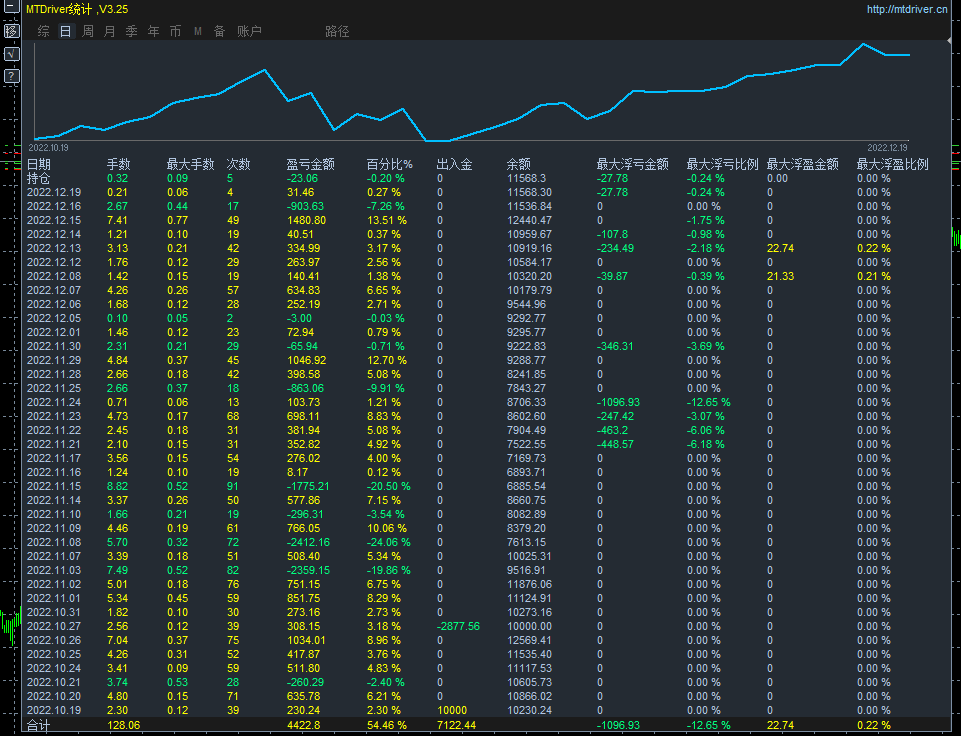Image resolution: width=961 pixels, height=736 pixels.
Task: Switch to the 周 weekly tab
Action: pos(88,31)
